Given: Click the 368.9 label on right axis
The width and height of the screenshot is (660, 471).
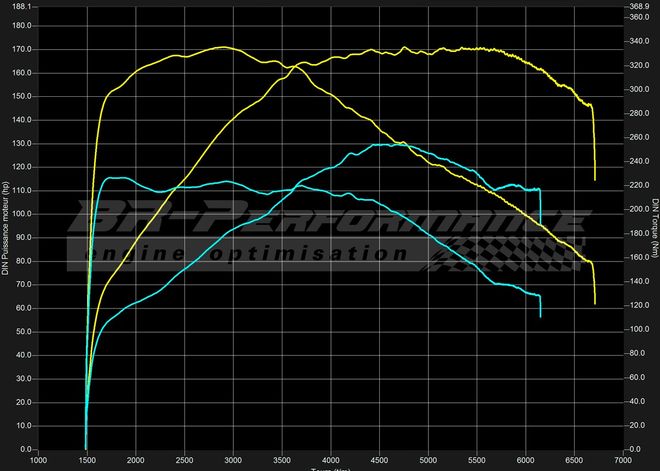Looking at the screenshot, I should pos(637,6).
